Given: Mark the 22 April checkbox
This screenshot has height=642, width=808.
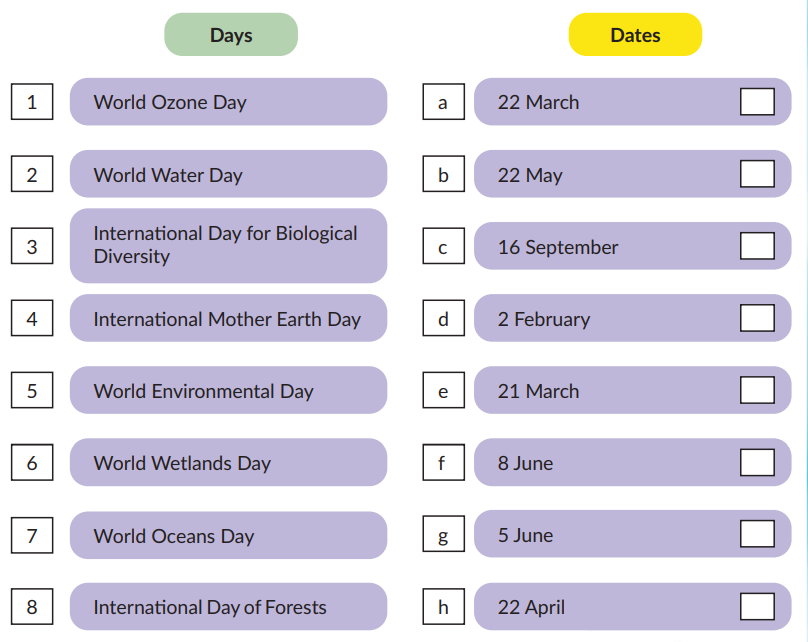Looking at the screenshot, I should tap(757, 607).
